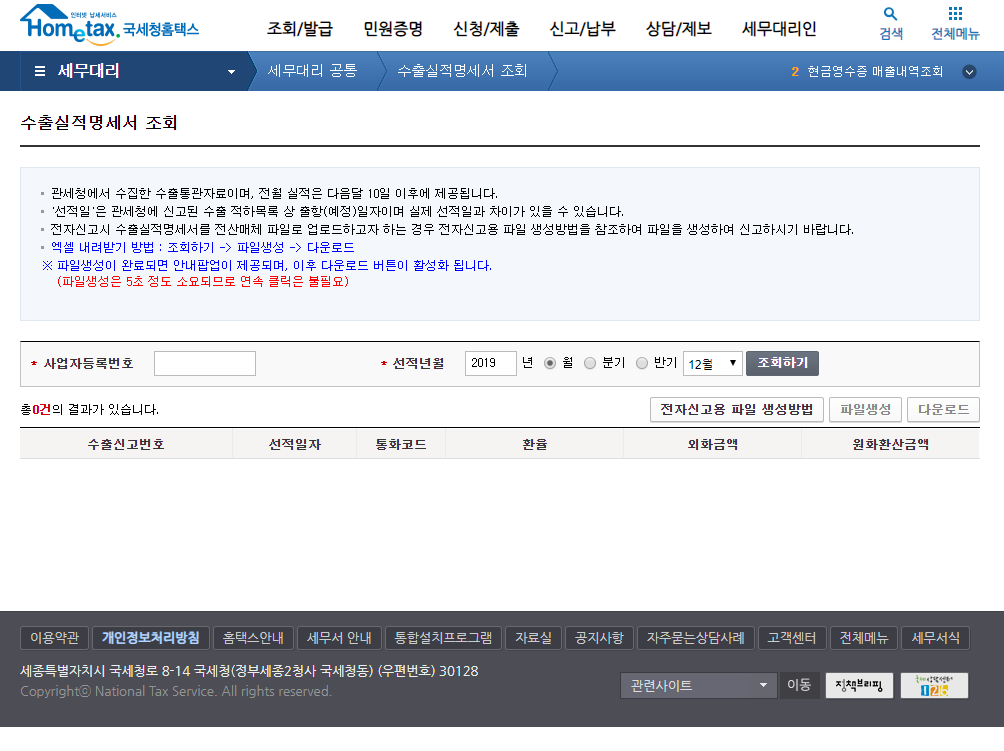
Task: Open the 신고/납부 menu
Action: coord(582,28)
